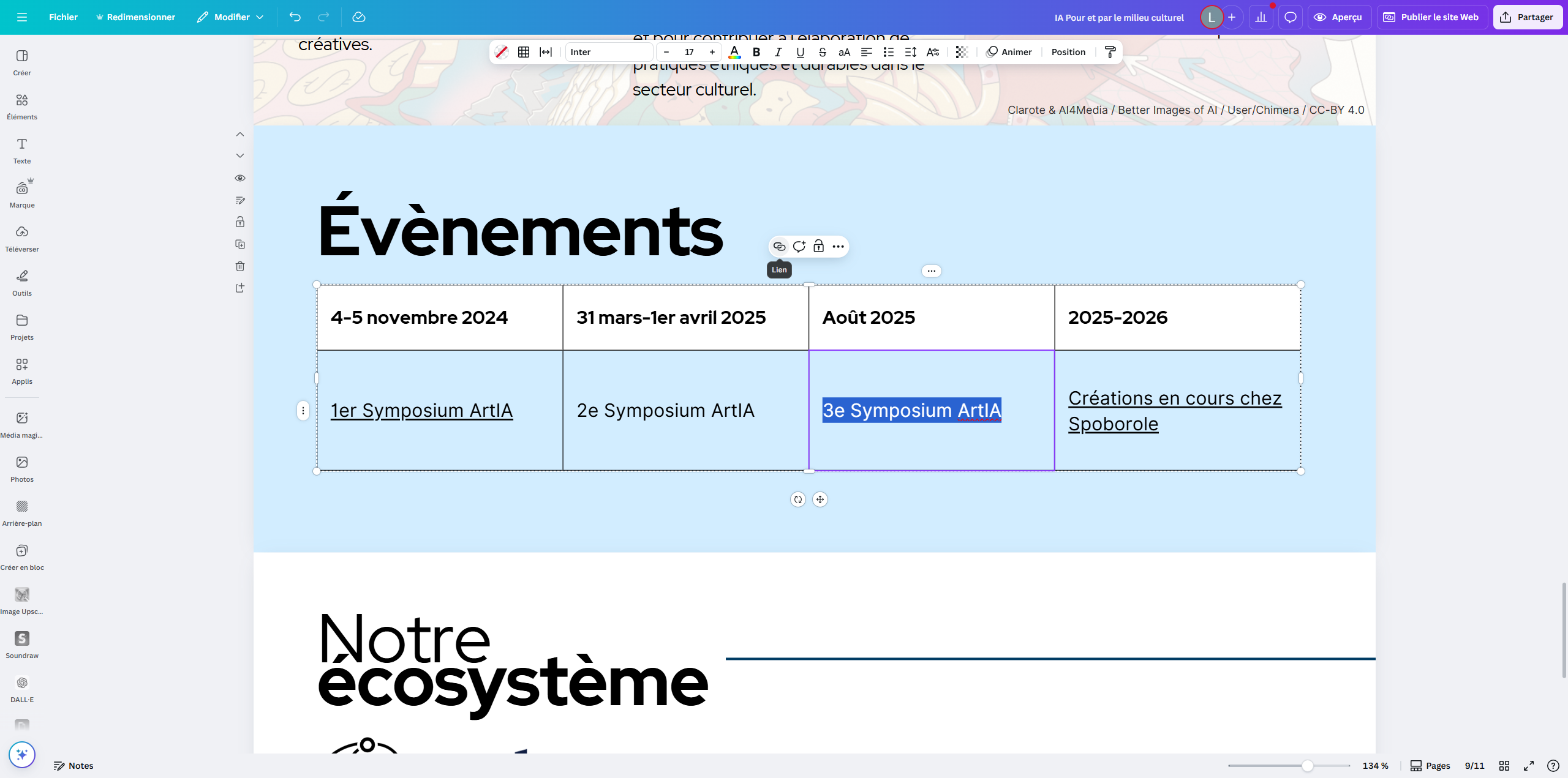The height and width of the screenshot is (778, 1568).
Task: Open the Texte panel in the sidebar
Action: click(x=21, y=150)
